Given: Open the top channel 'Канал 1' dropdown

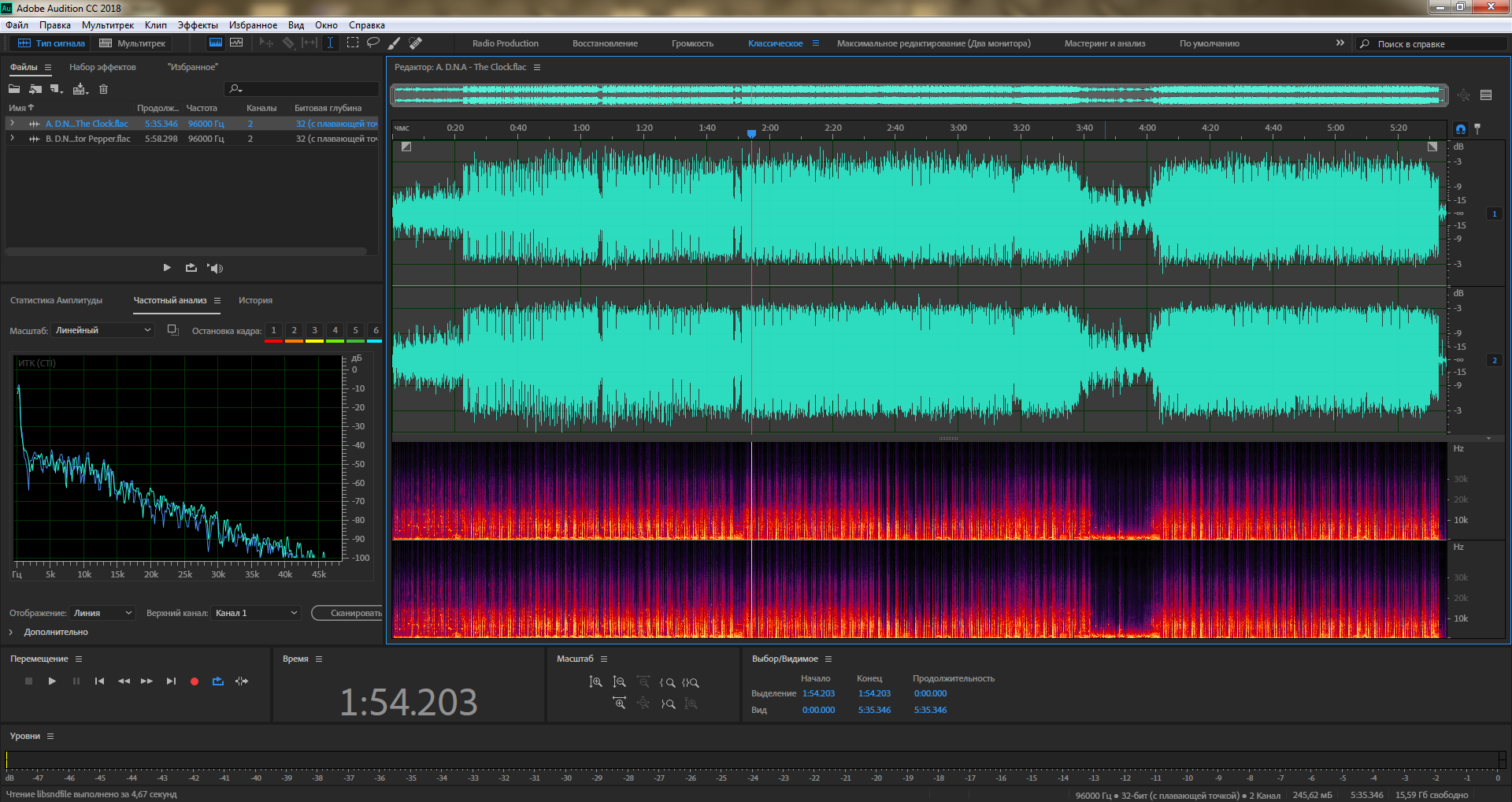Looking at the screenshot, I should point(257,613).
